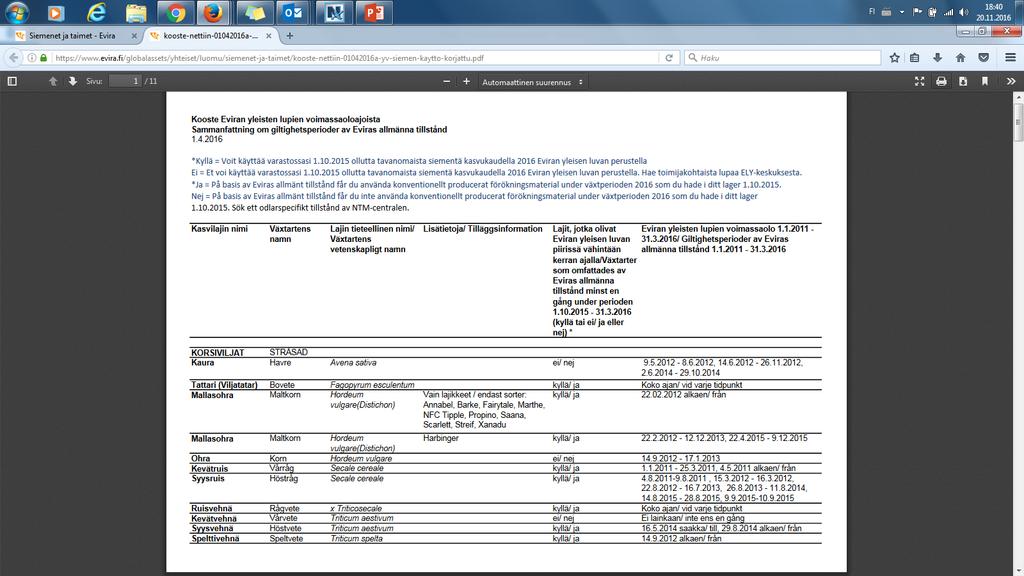Bookmark this page with the star
The width and height of the screenshot is (1024, 576).
click(895, 57)
